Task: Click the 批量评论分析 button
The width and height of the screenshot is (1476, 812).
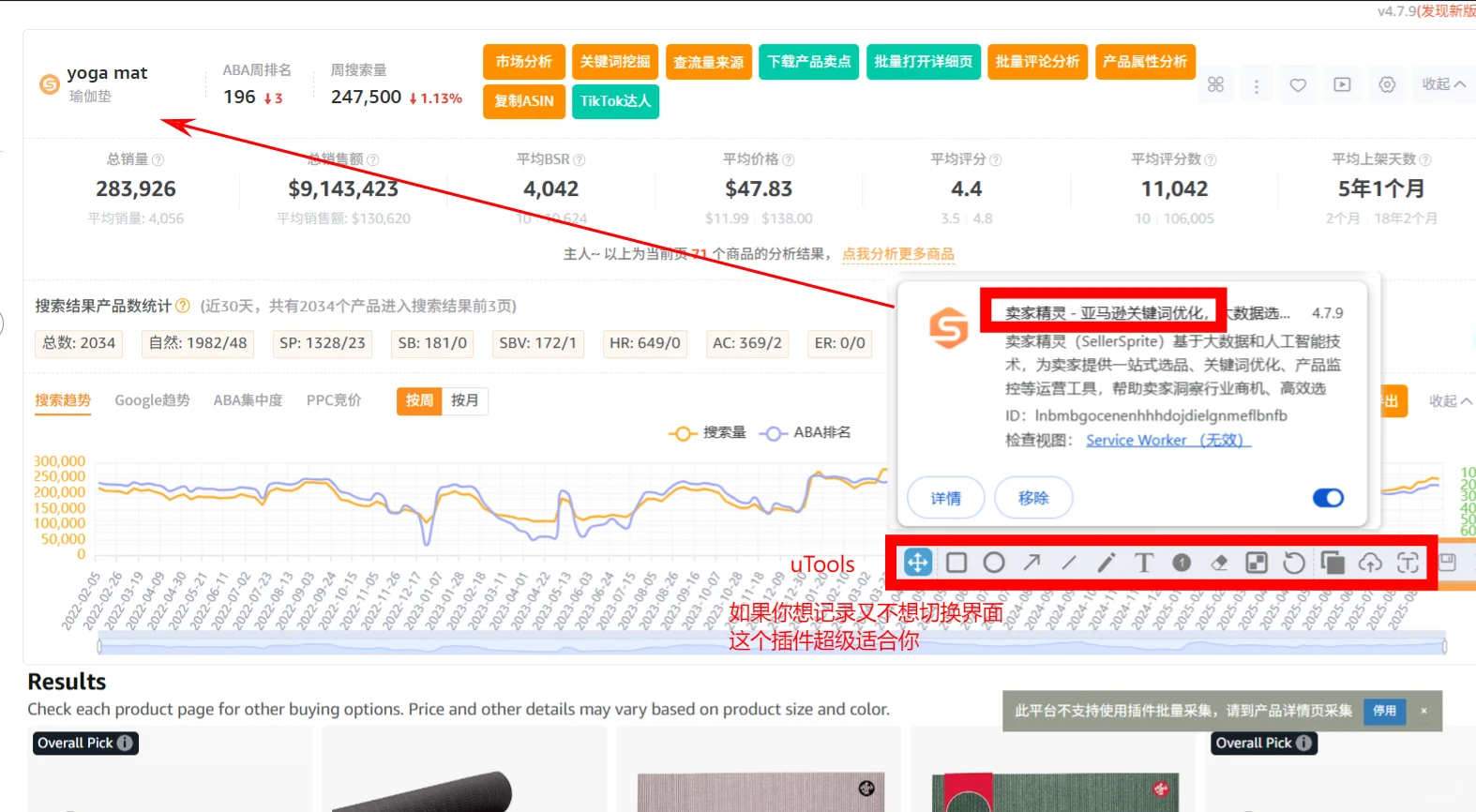Action: (x=1037, y=62)
